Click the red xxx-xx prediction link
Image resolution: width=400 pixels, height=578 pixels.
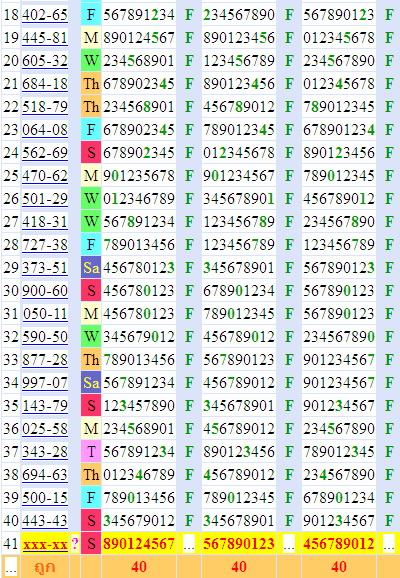[45, 544]
